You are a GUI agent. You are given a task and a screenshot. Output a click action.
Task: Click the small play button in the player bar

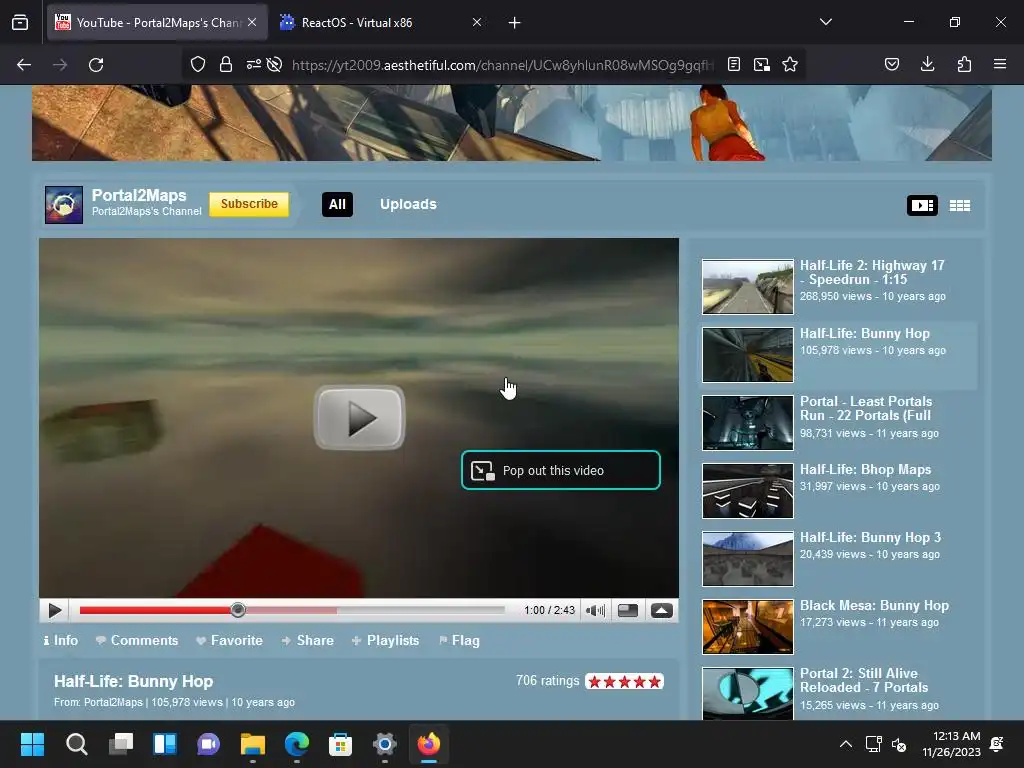tap(55, 611)
